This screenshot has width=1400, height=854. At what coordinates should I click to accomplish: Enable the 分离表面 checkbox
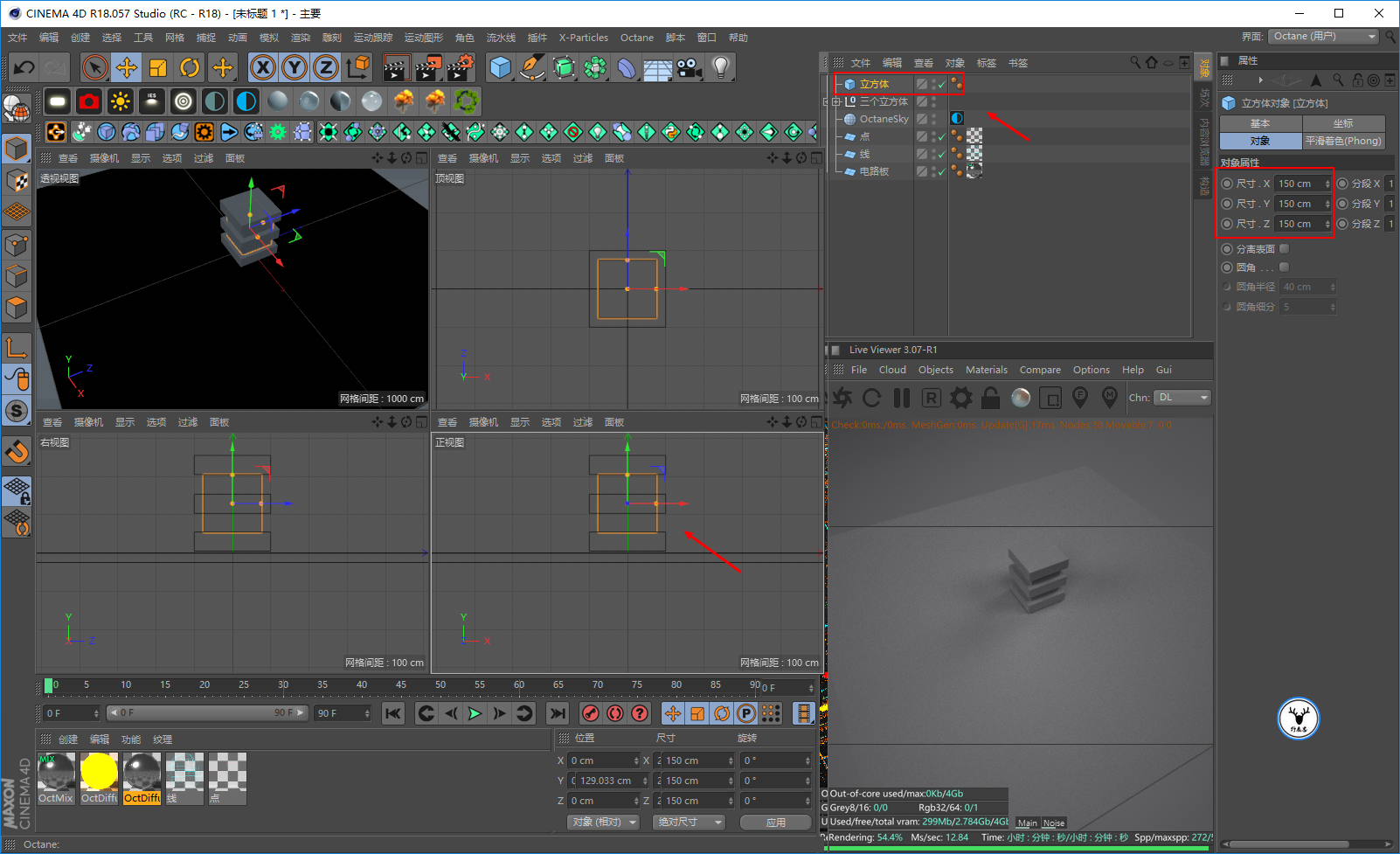[x=1284, y=249]
